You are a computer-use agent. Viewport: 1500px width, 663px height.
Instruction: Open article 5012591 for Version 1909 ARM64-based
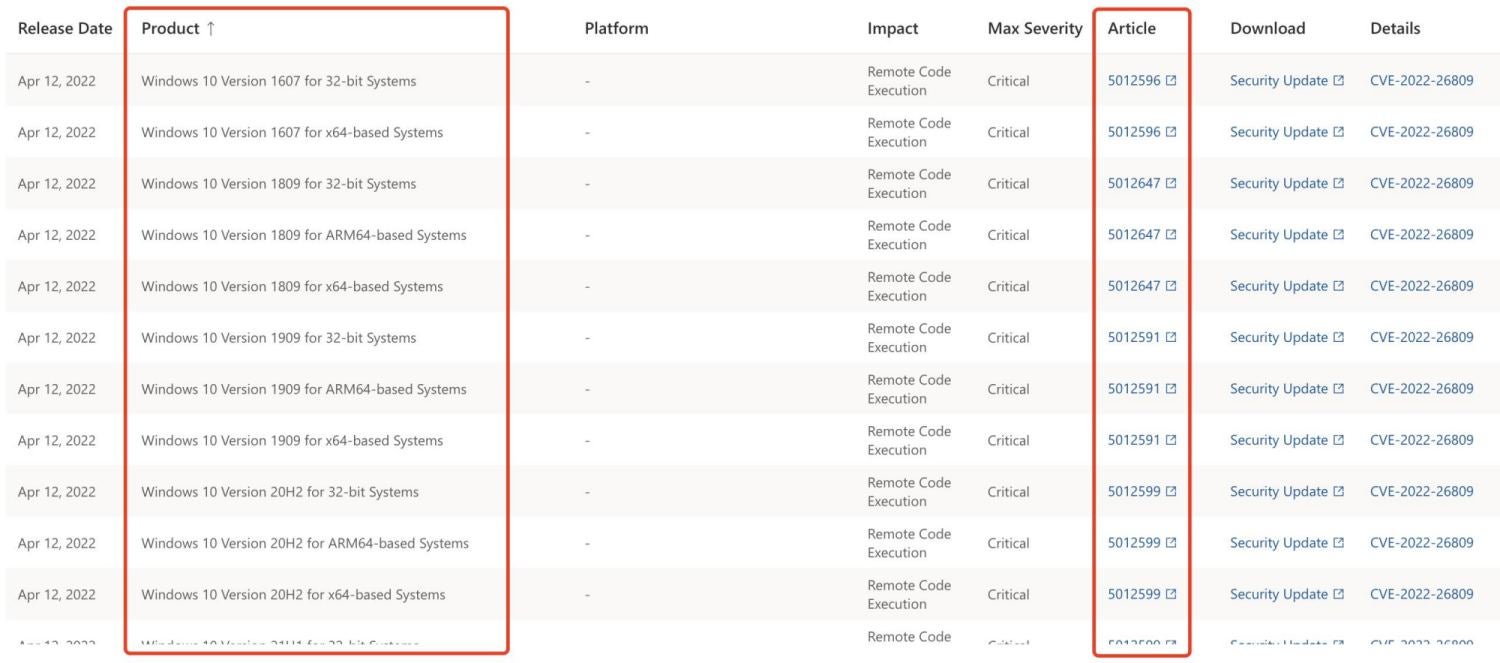pos(1142,389)
